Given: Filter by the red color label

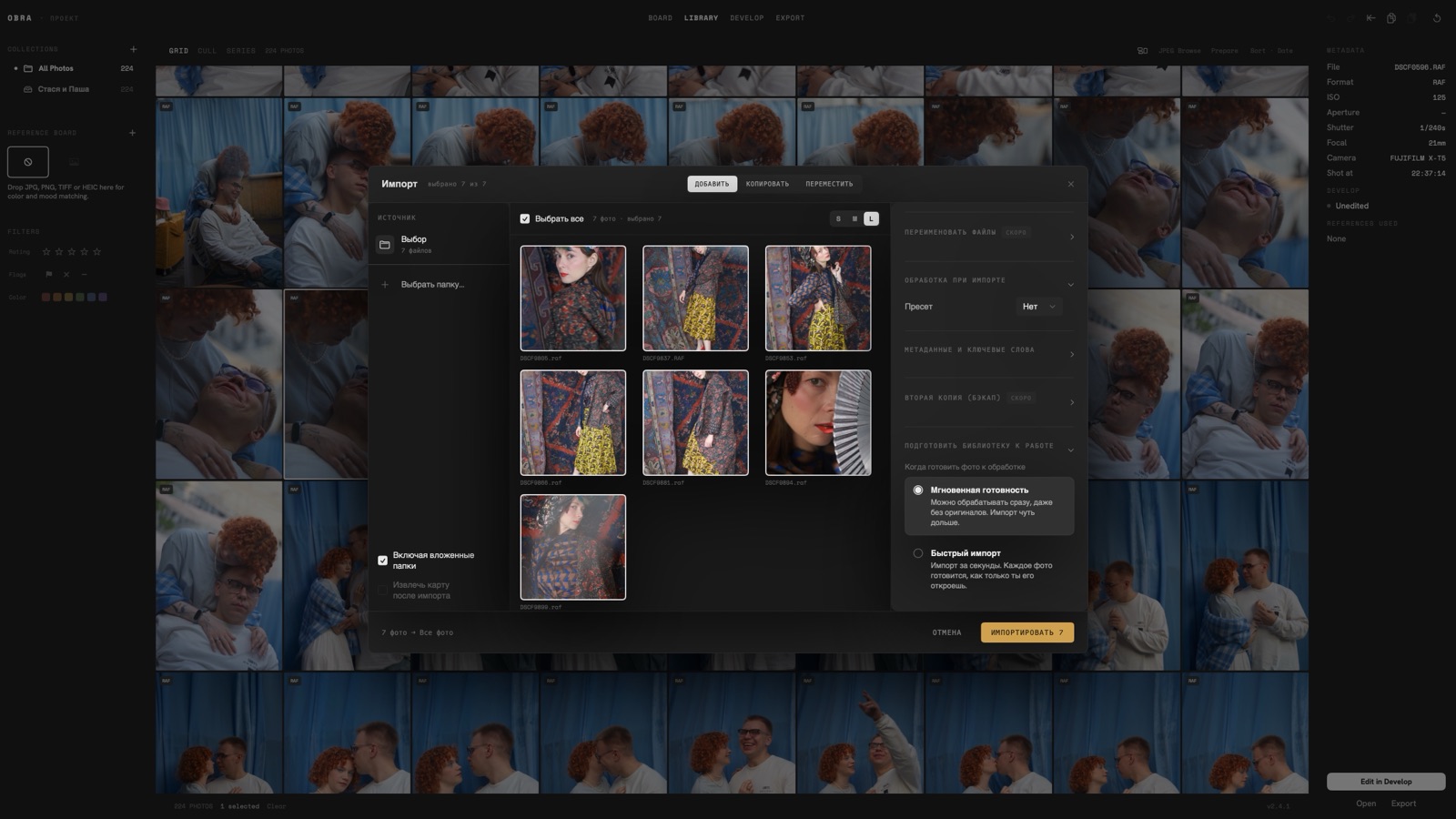Looking at the screenshot, I should click(x=46, y=297).
